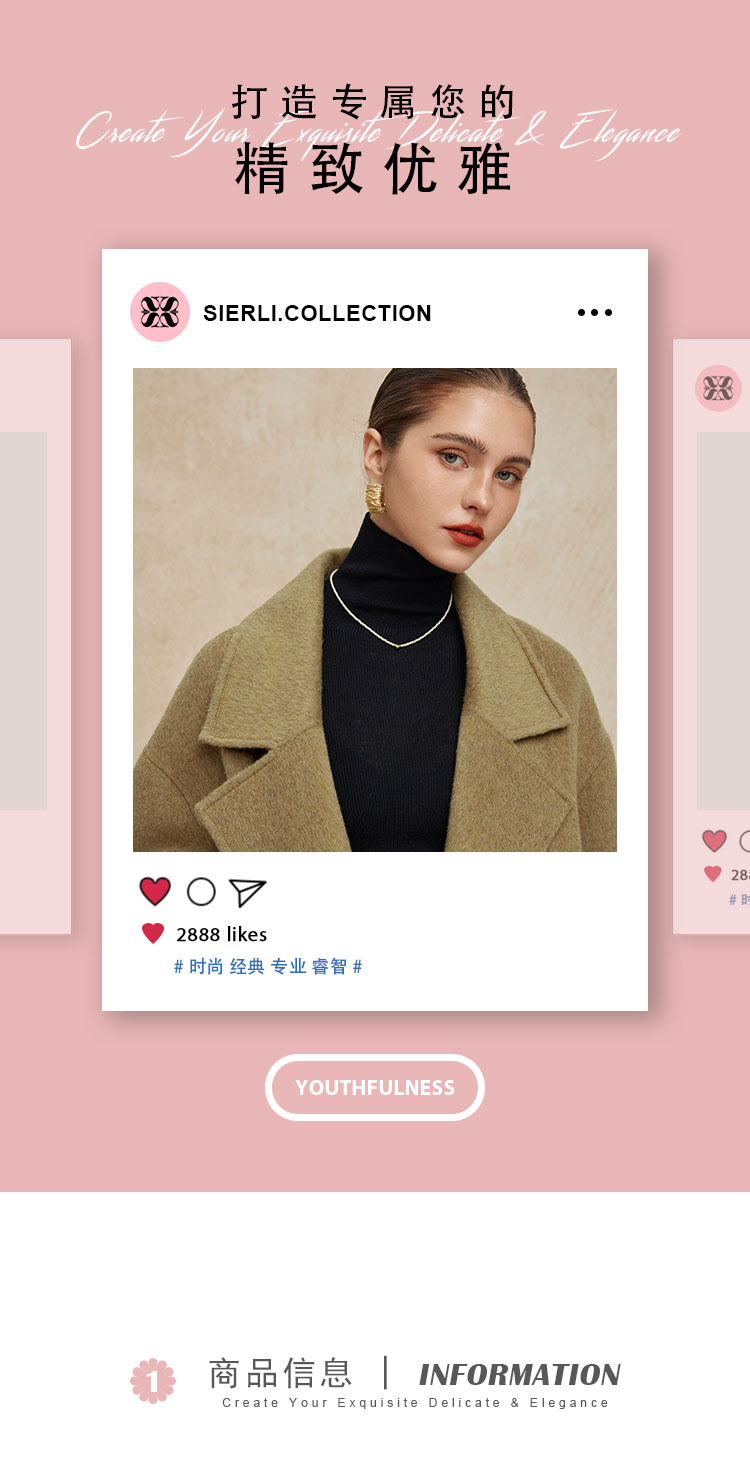The height and width of the screenshot is (1461, 750).
Task: Click the pink SIERLI profile avatar
Action: [x=160, y=312]
